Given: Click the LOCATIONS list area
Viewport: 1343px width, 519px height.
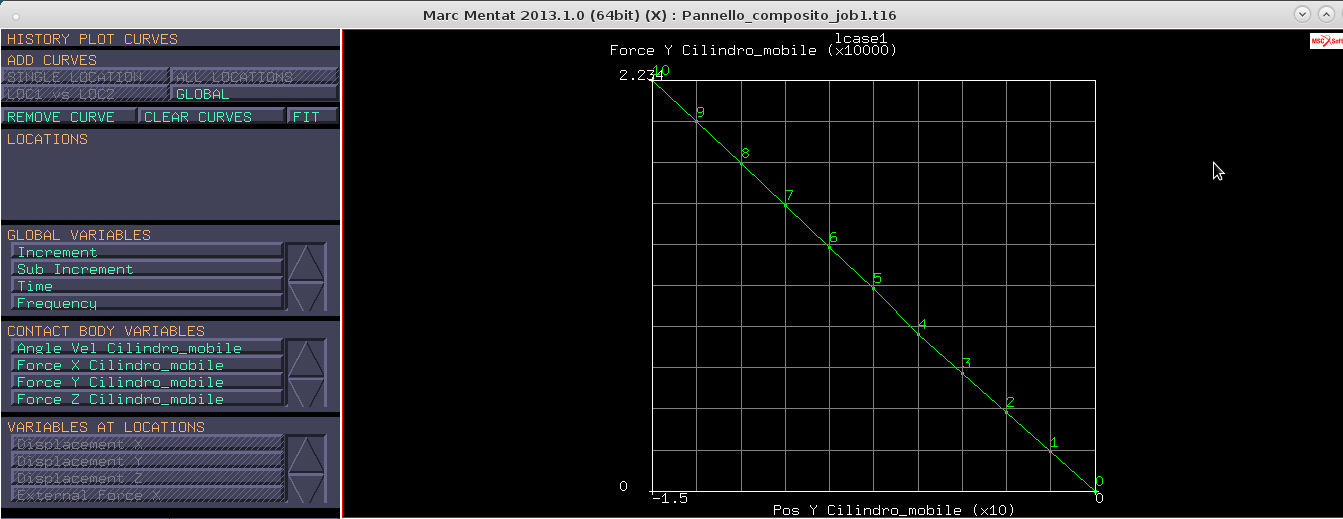Looking at the screenshot, I should [170, 174].
